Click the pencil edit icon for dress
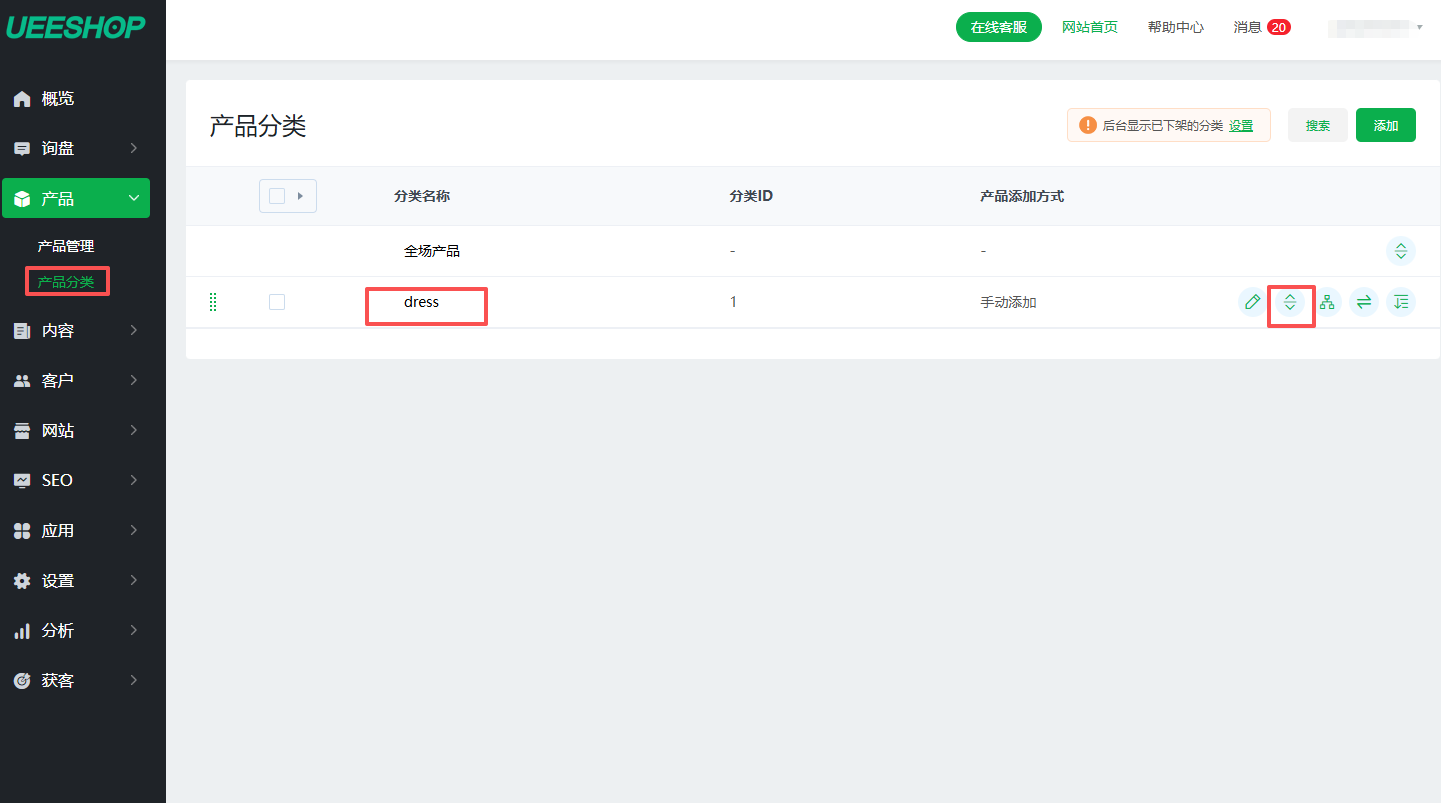The width and height of the screenshot is (1441, 803). click(x=1252, y=302)
